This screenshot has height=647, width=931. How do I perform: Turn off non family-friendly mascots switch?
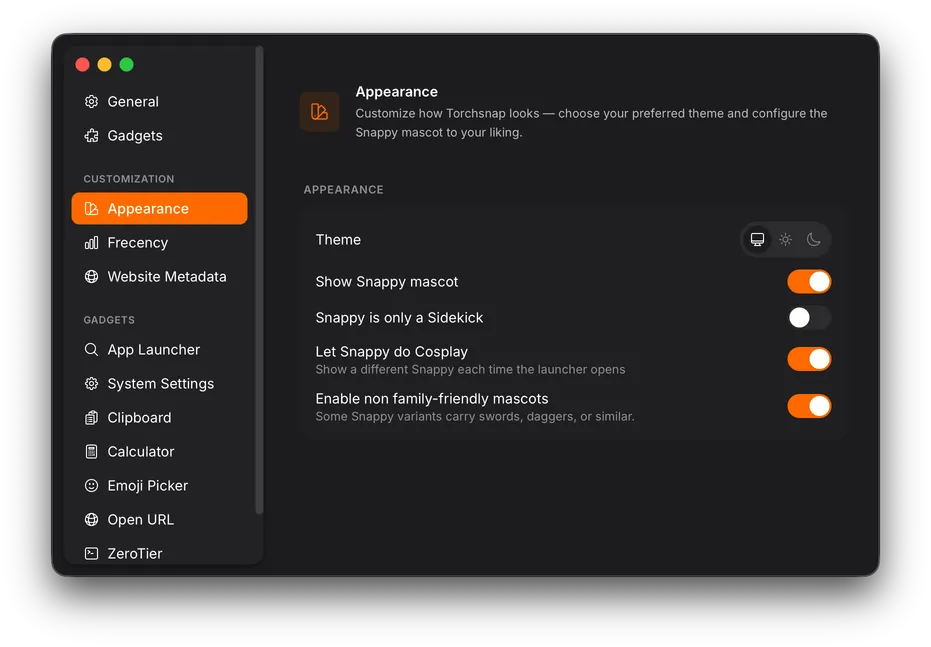click(809, 406)
